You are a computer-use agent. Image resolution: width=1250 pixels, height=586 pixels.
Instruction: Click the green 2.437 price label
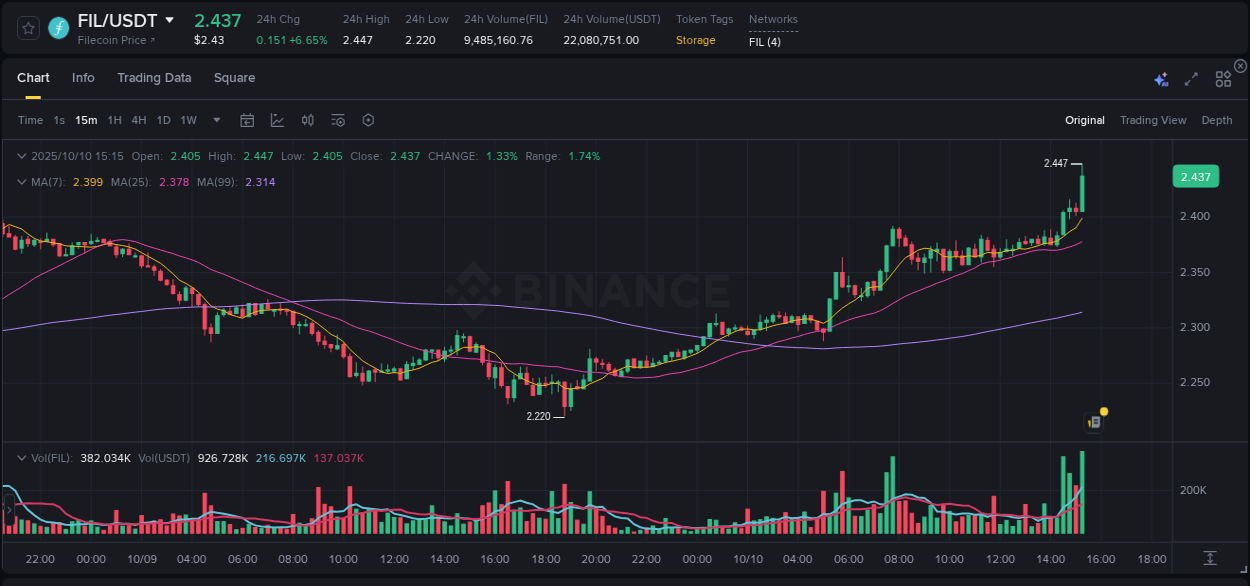click(x=1195, y=176)
